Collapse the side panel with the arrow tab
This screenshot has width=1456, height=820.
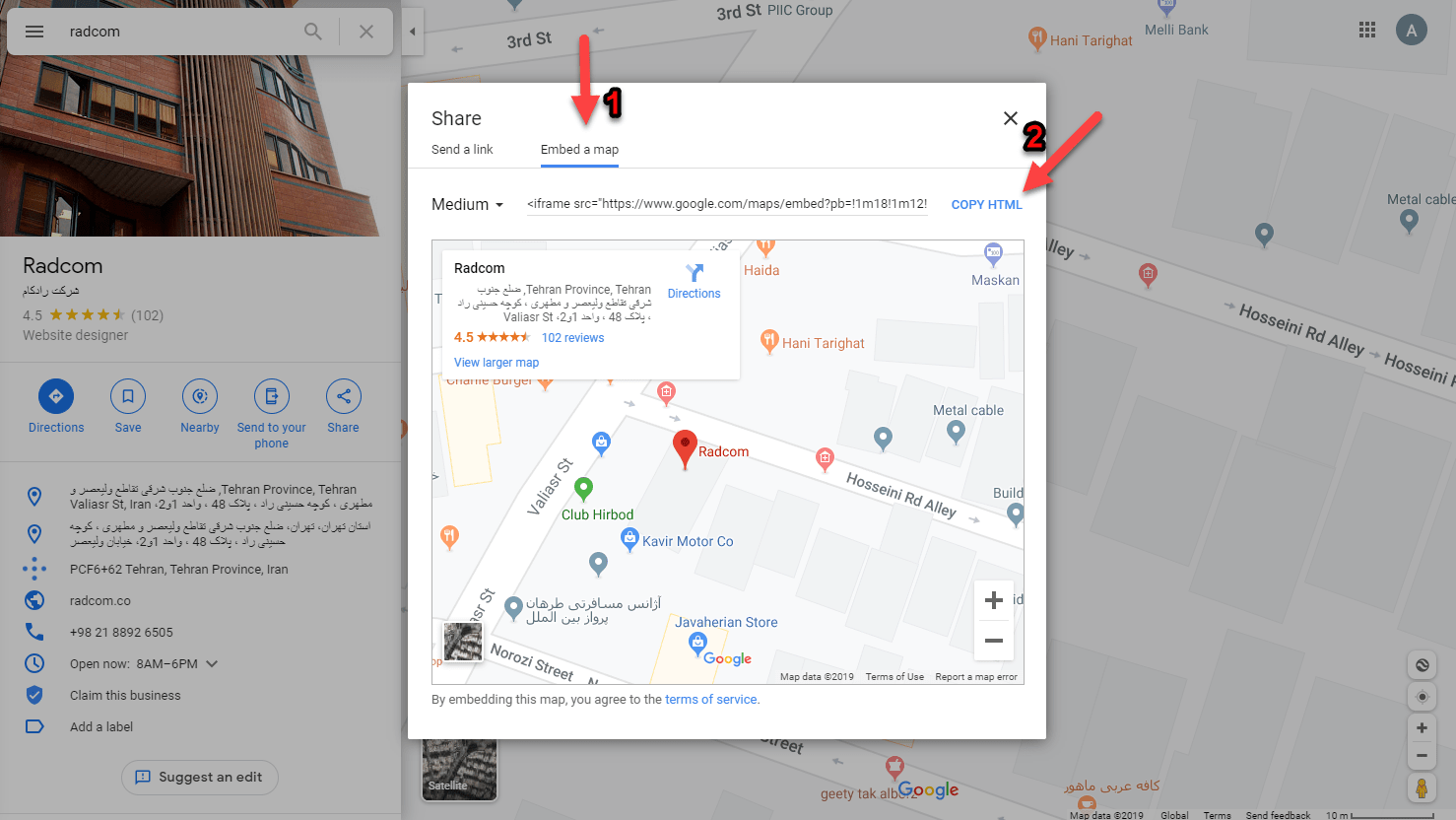tap(413, 32)
